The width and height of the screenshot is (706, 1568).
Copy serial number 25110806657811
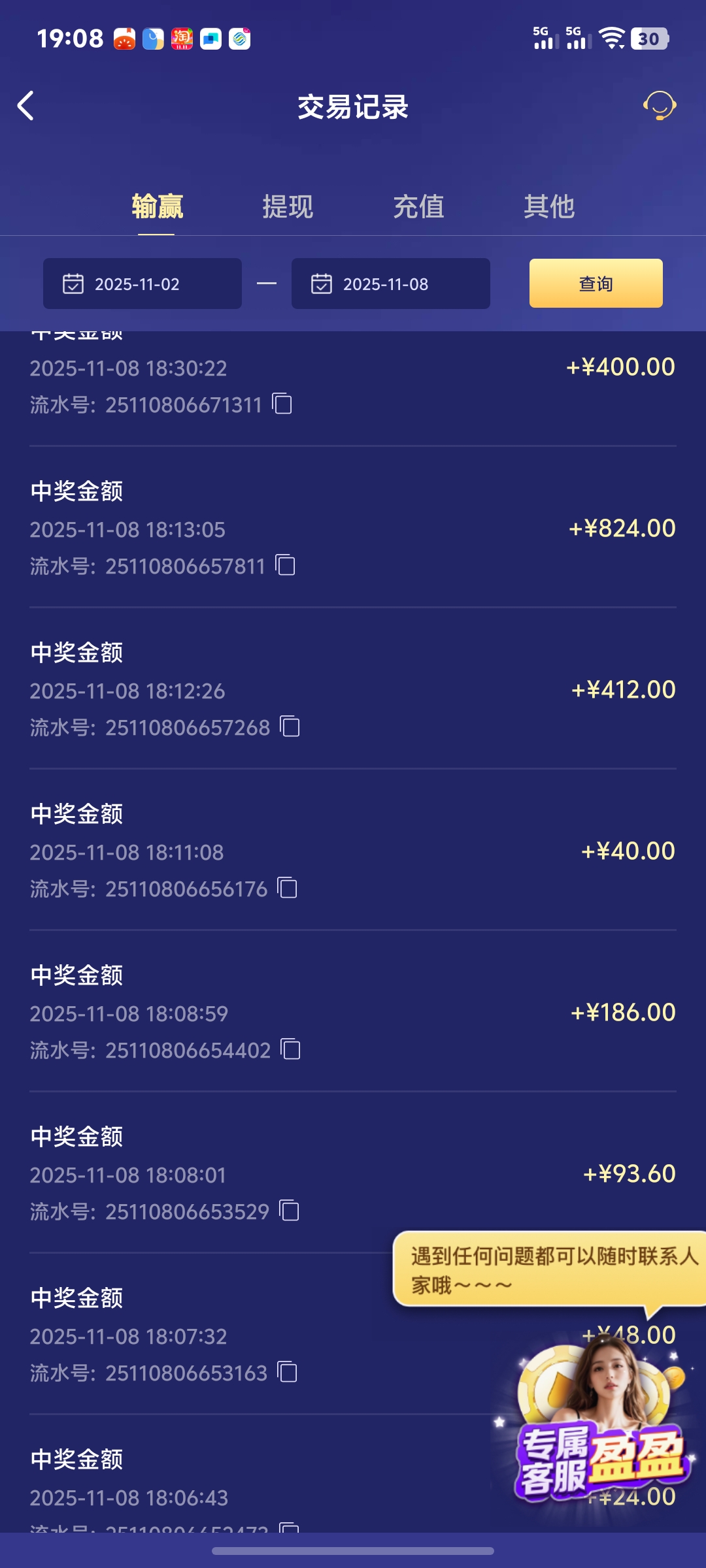286,566
